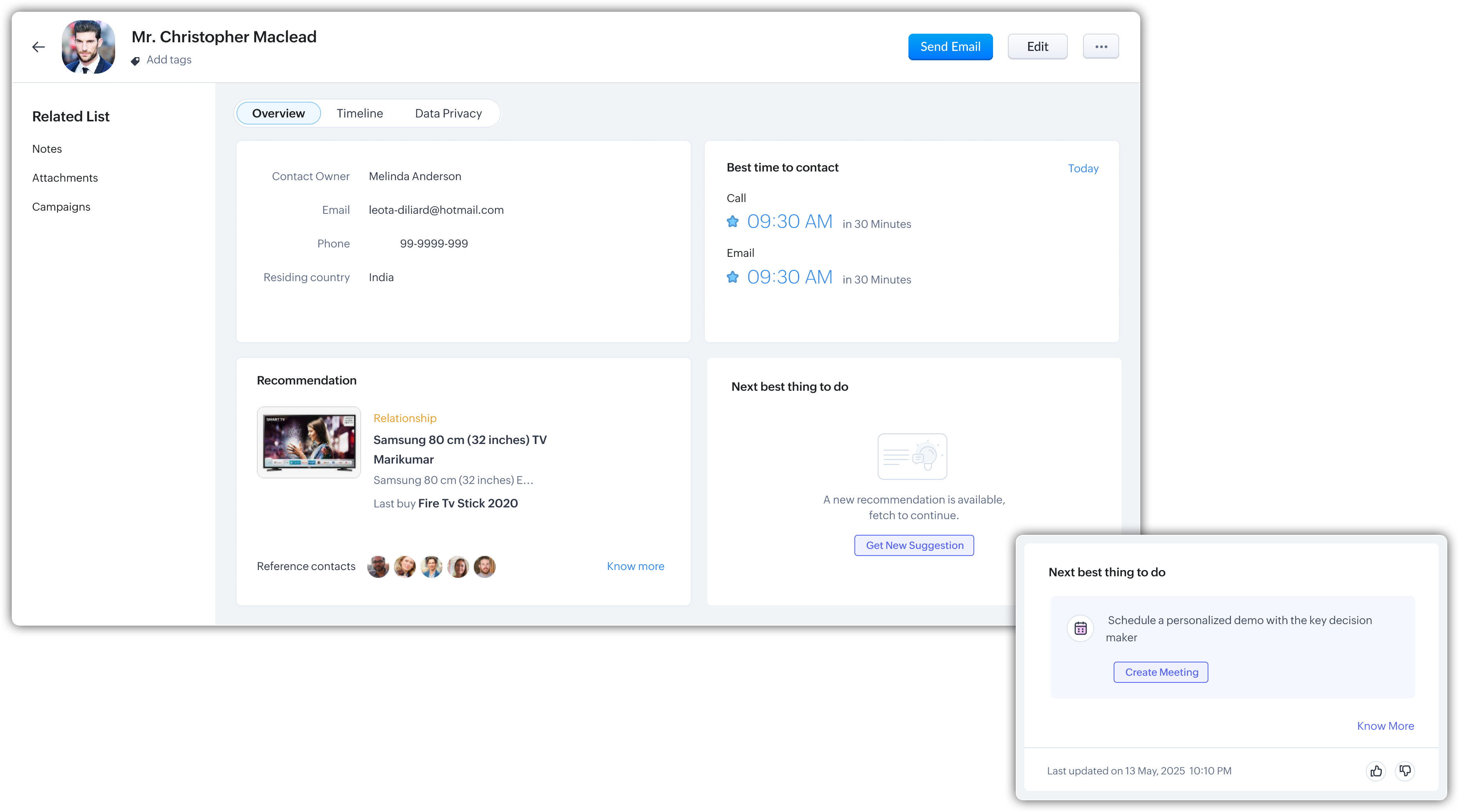Click the thumbs down feedback icon
This screenshot has height=812, width=1459.
point(1405,770)
